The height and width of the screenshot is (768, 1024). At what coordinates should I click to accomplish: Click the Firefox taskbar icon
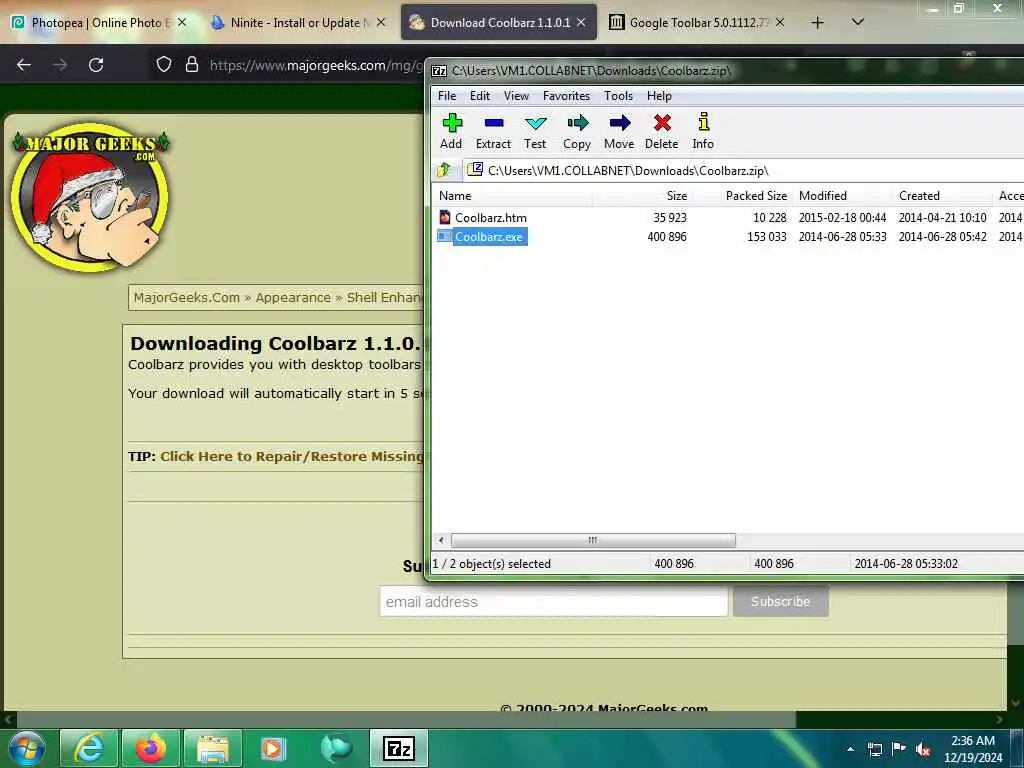151,748
